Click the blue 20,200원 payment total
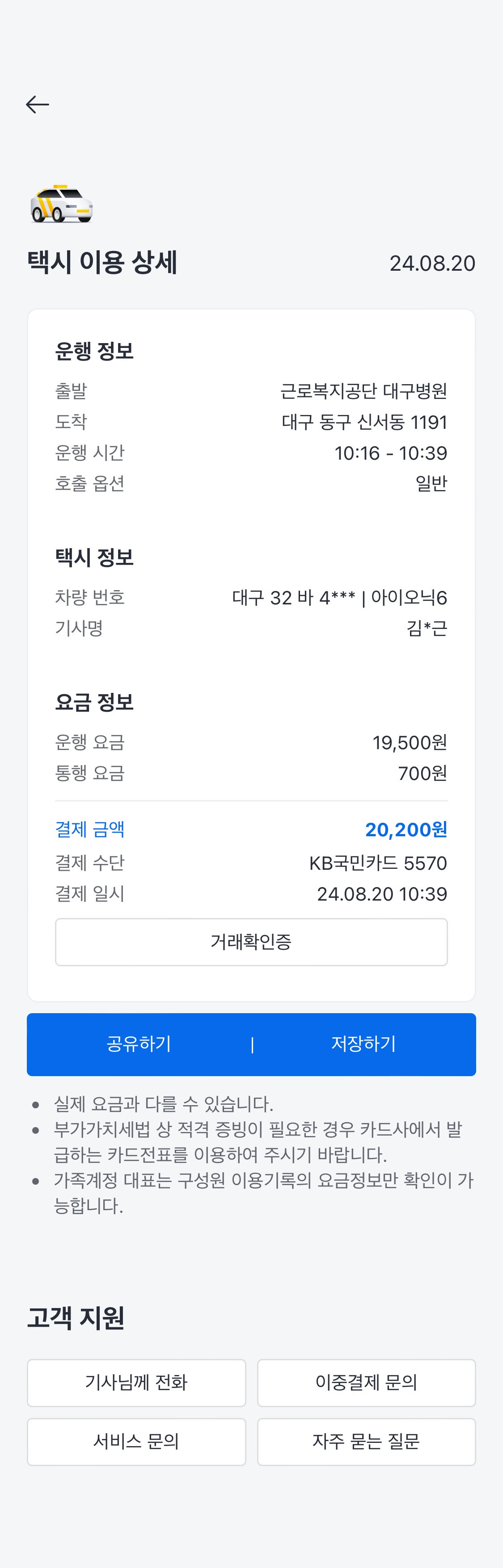503x1568 pixels. point(406,829)
